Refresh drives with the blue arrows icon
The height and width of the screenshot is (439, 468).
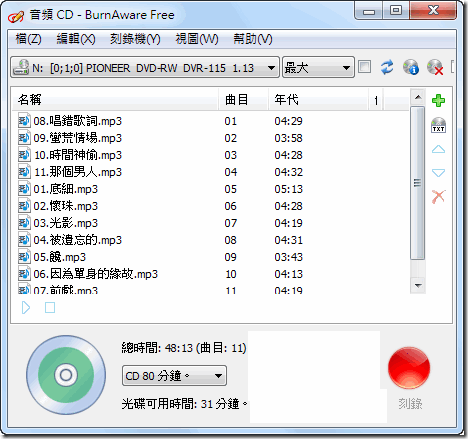387,67
